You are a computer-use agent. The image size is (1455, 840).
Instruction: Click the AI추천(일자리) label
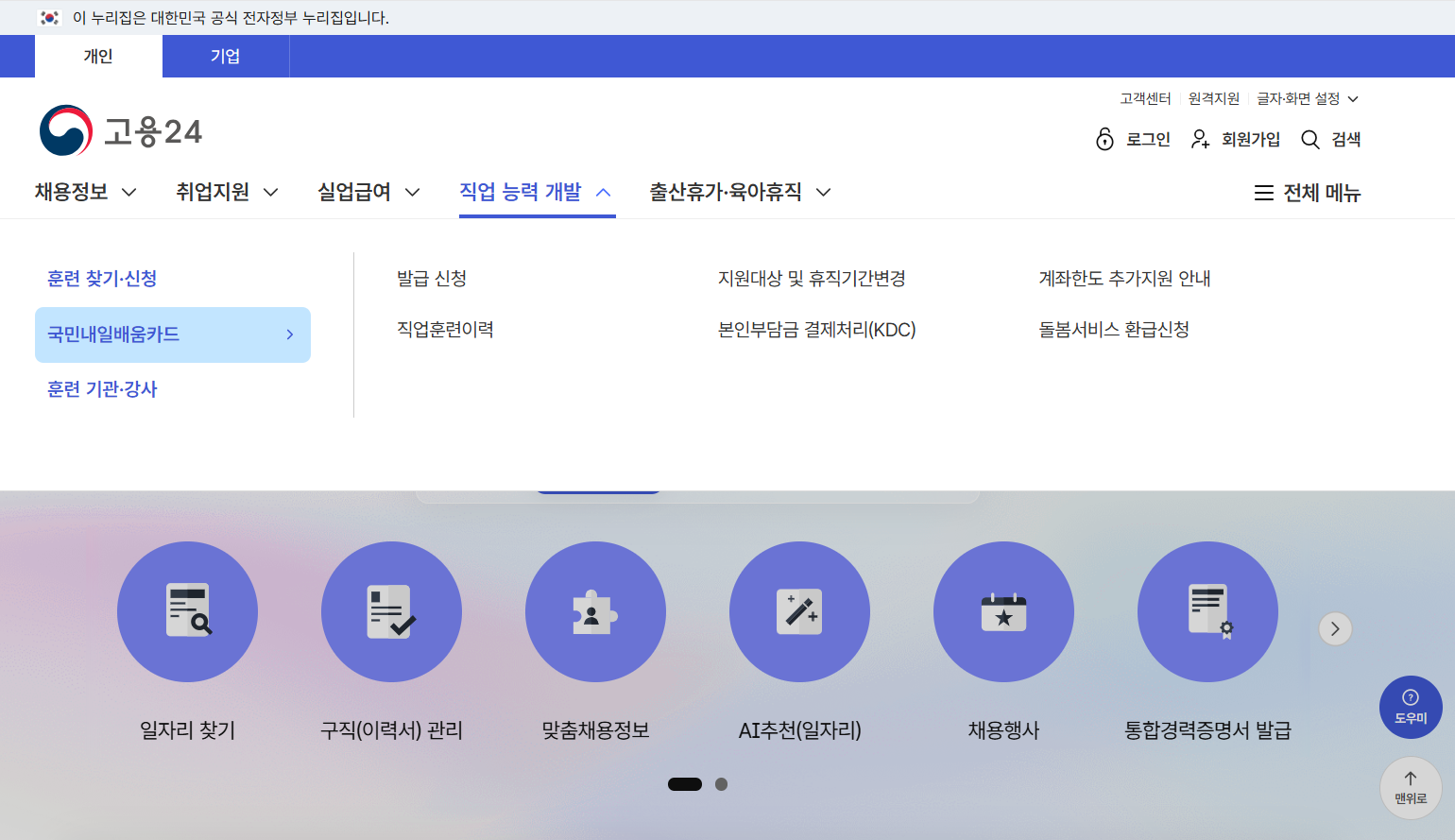[x=799, y=730]
